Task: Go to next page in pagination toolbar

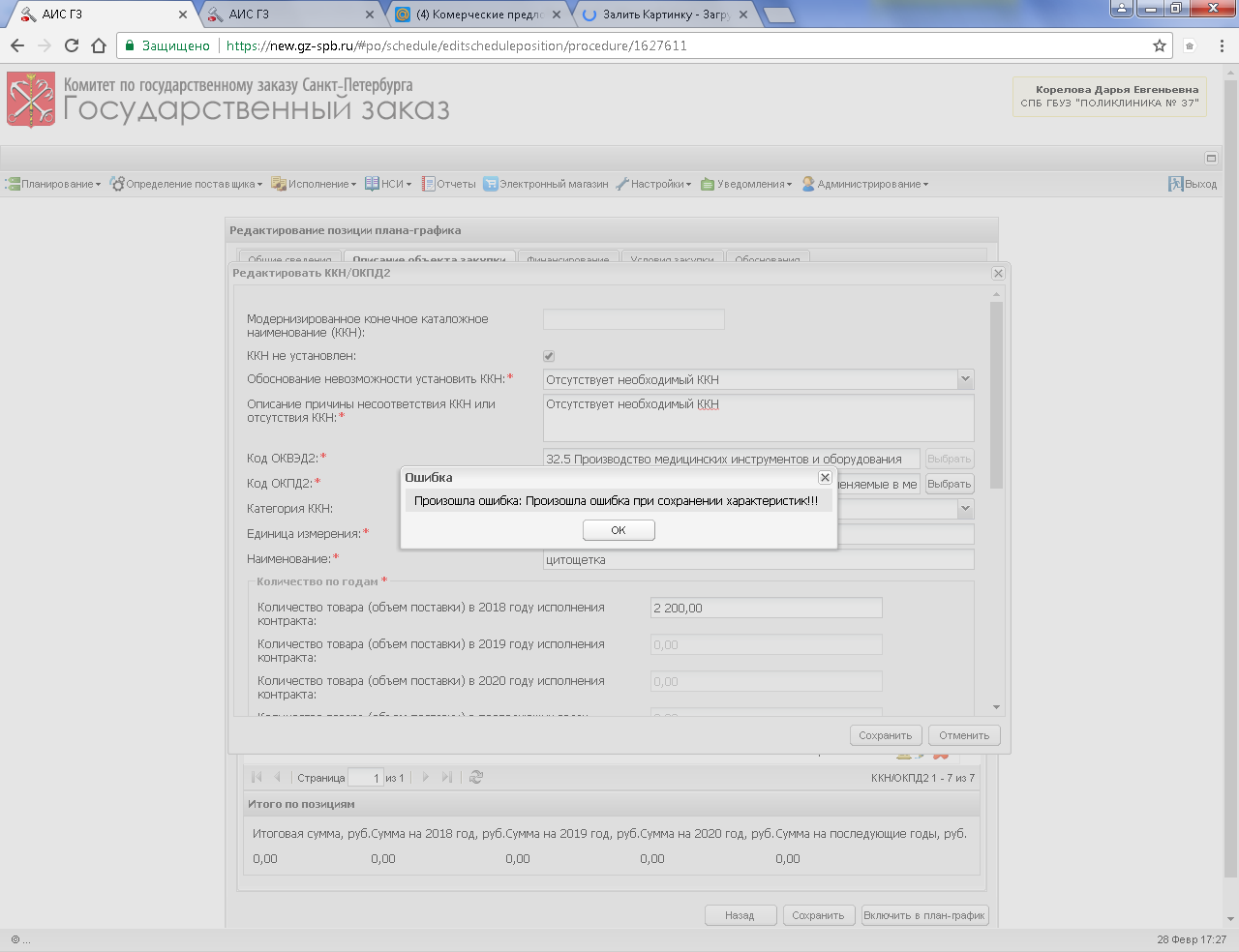Action: pyautogui.click(x=425, y=777)
